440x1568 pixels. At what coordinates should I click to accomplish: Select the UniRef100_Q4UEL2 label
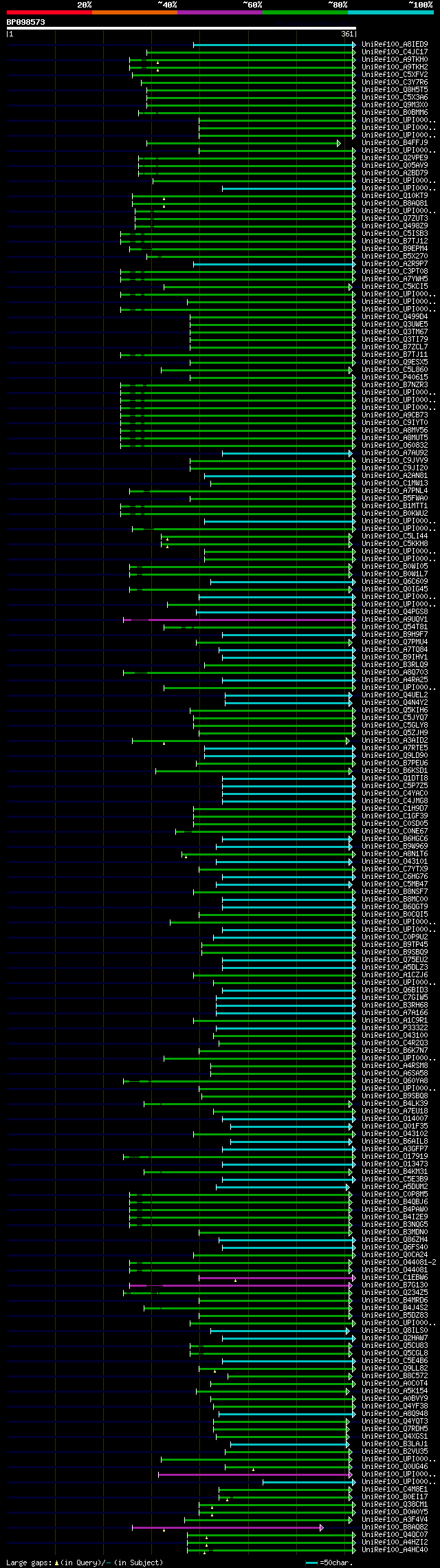click(x=395, y=695)
